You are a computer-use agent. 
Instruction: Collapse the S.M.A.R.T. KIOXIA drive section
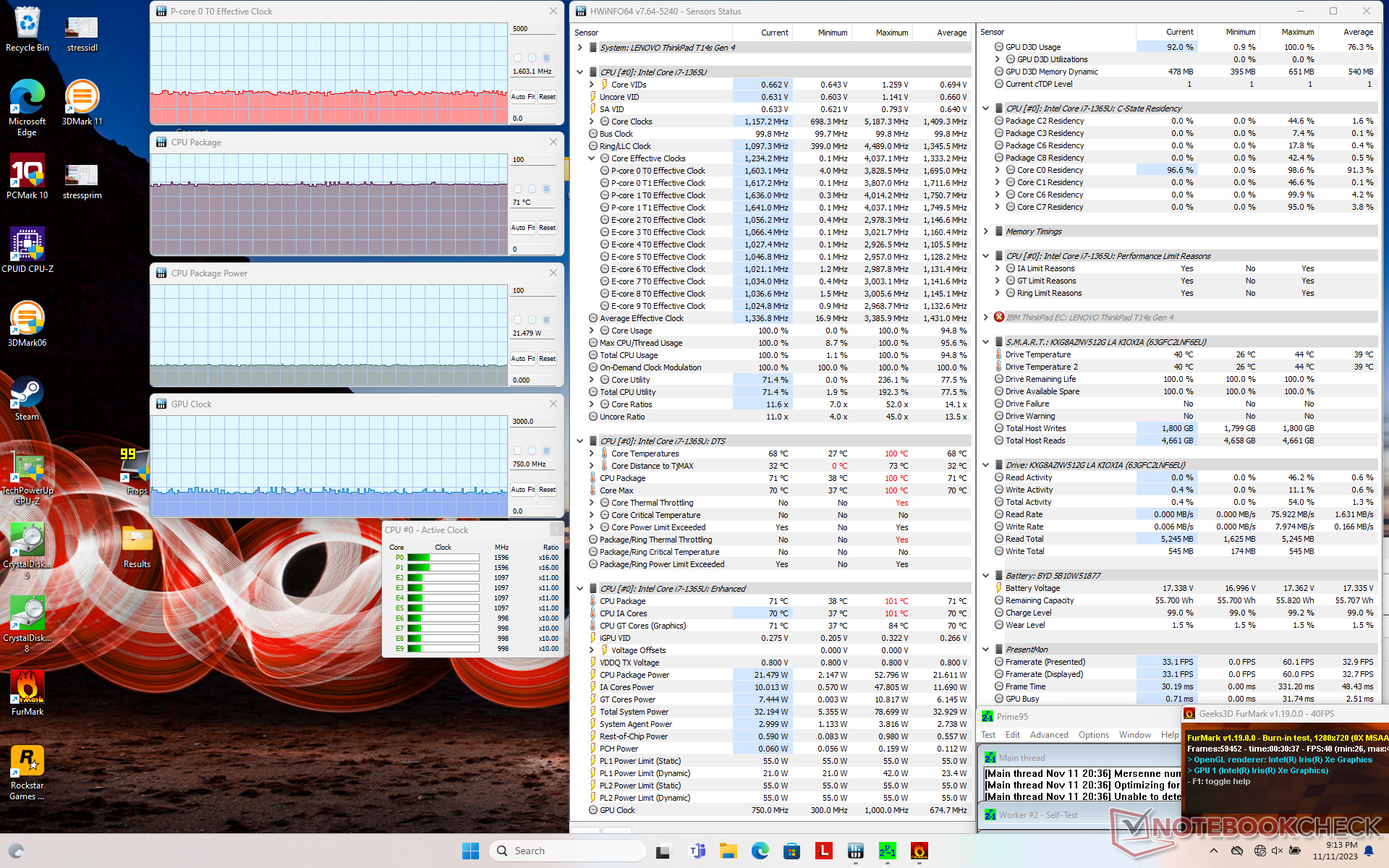pos(985,342)
